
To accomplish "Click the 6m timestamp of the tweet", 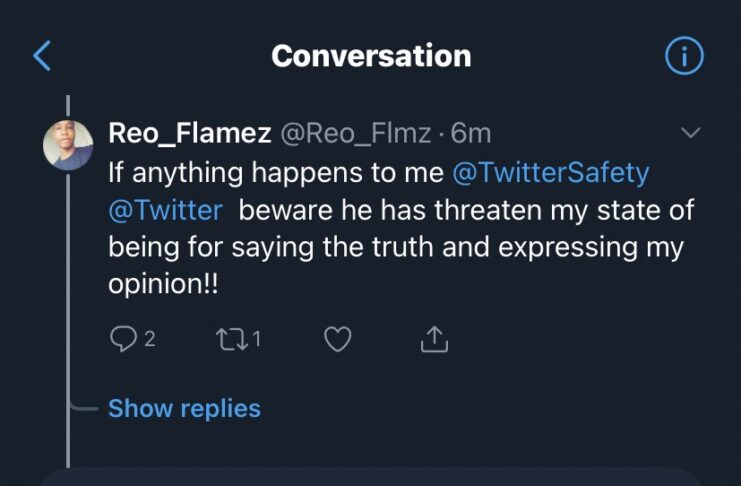I will (x=471, y=133).
